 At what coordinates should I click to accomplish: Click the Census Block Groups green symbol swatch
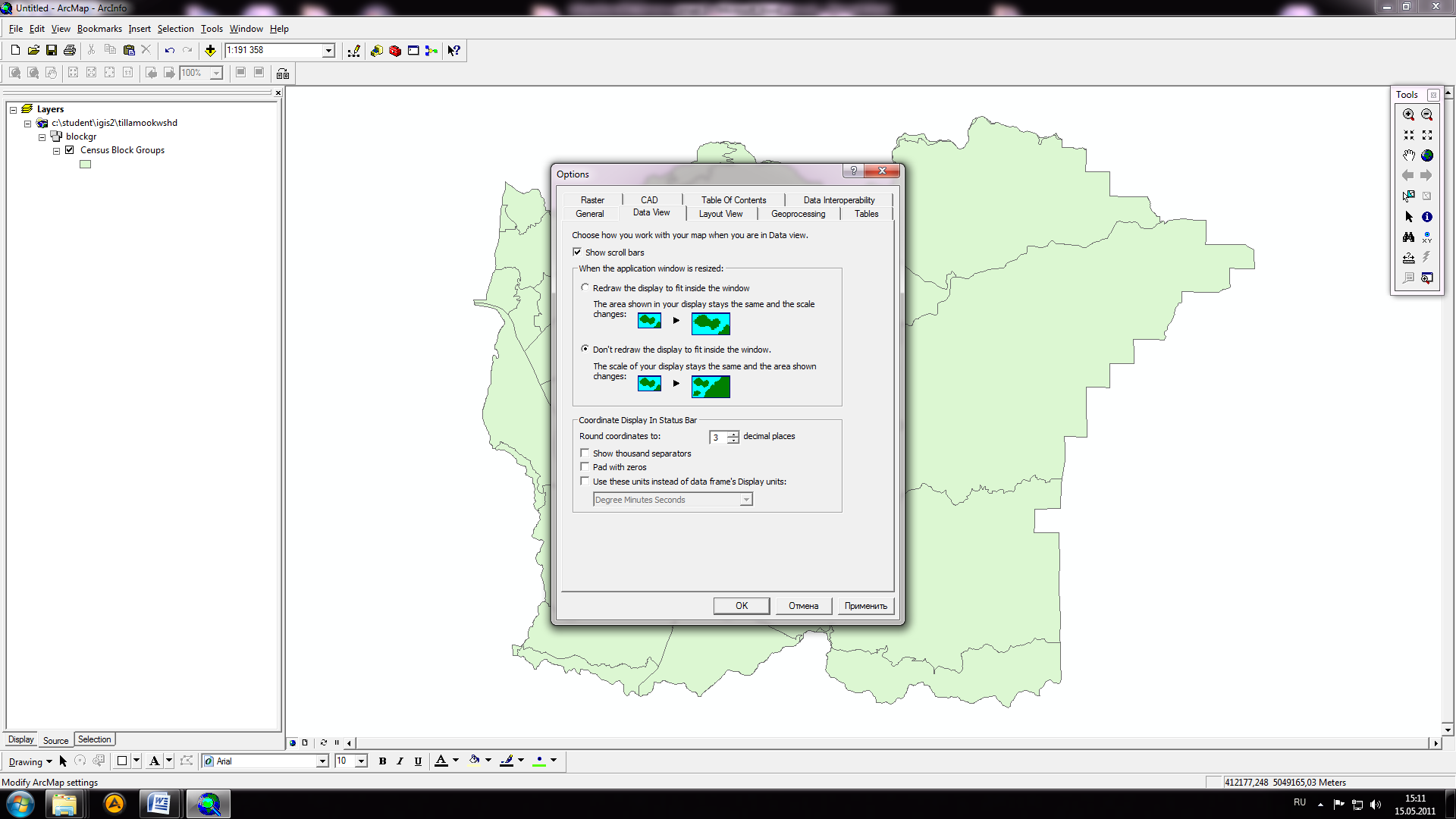(x=85, y=164)
